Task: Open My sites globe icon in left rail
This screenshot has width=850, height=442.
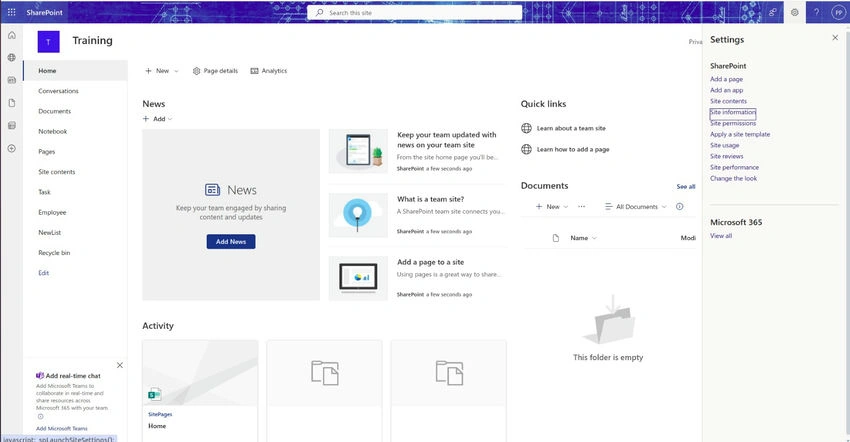Action: 11,57
